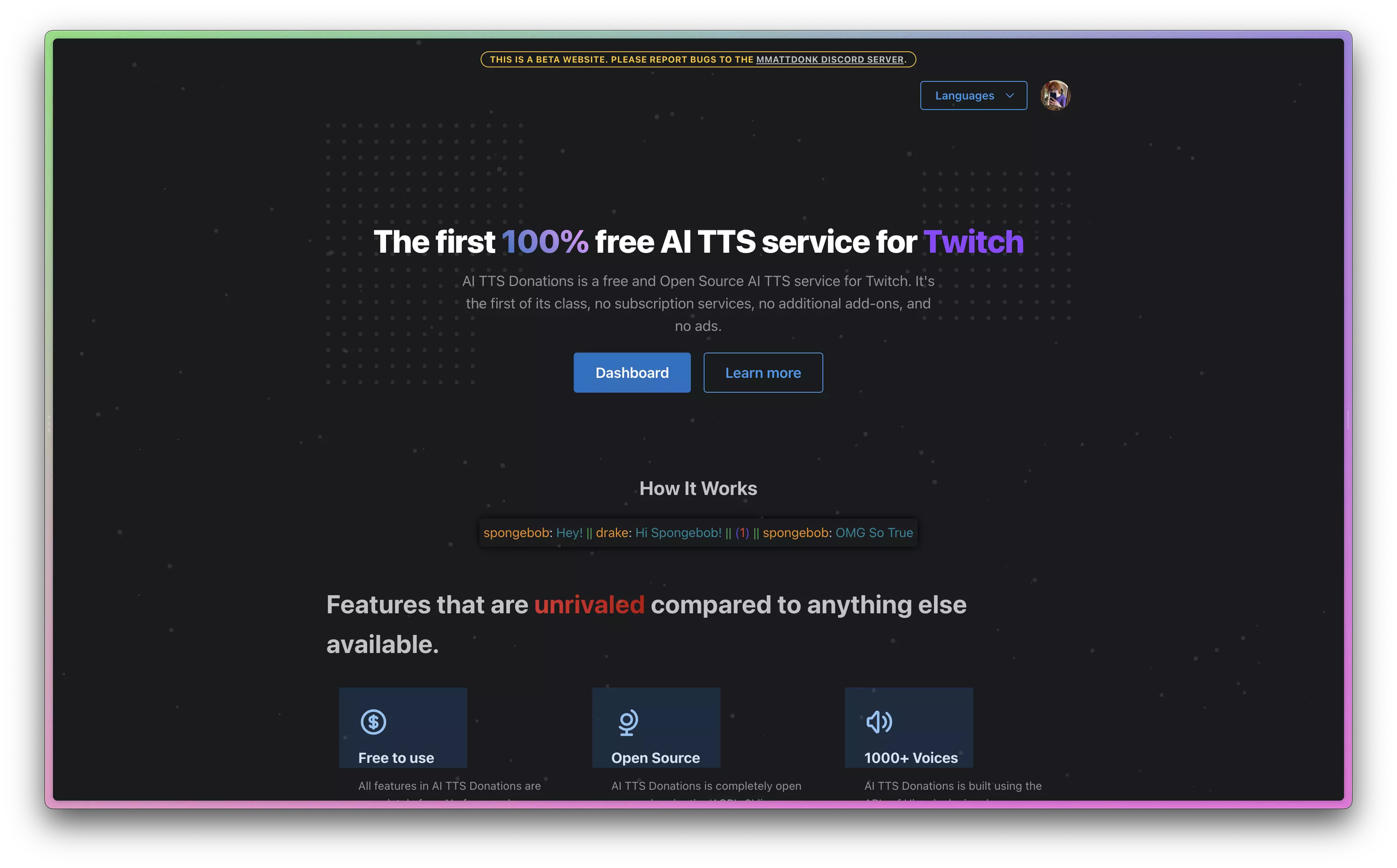Click the How It Works section
Screen dimensions: 1397x868
tap(698, 489)
